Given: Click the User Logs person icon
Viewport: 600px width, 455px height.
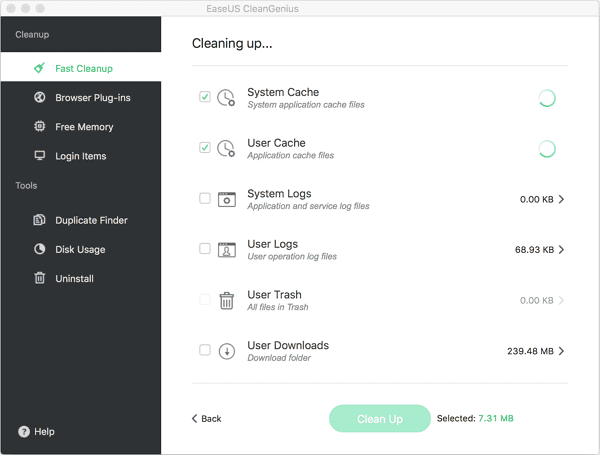Looking at the screenshot, I should tap(227, 250).
